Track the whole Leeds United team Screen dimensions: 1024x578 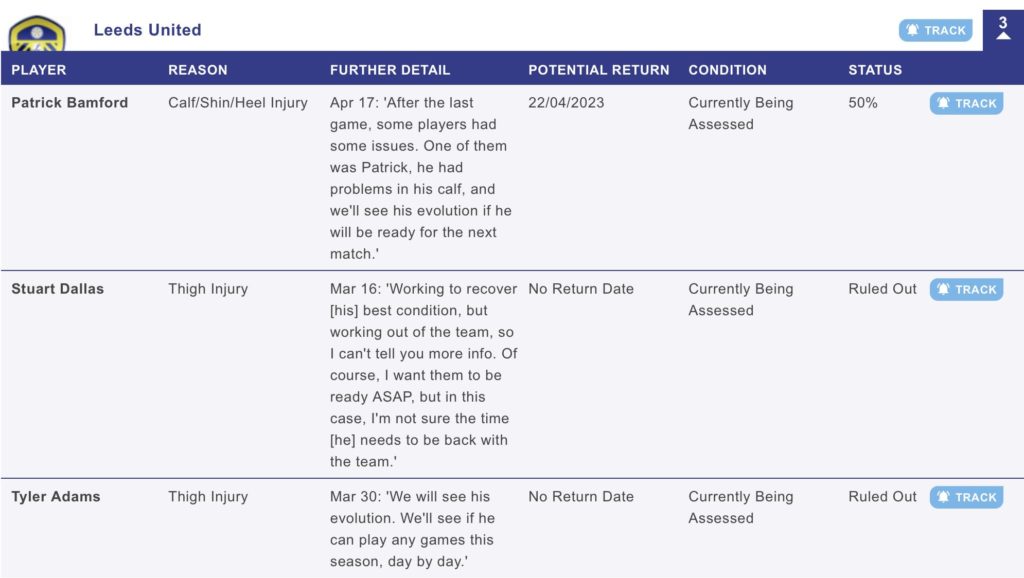tap(935, 30)
